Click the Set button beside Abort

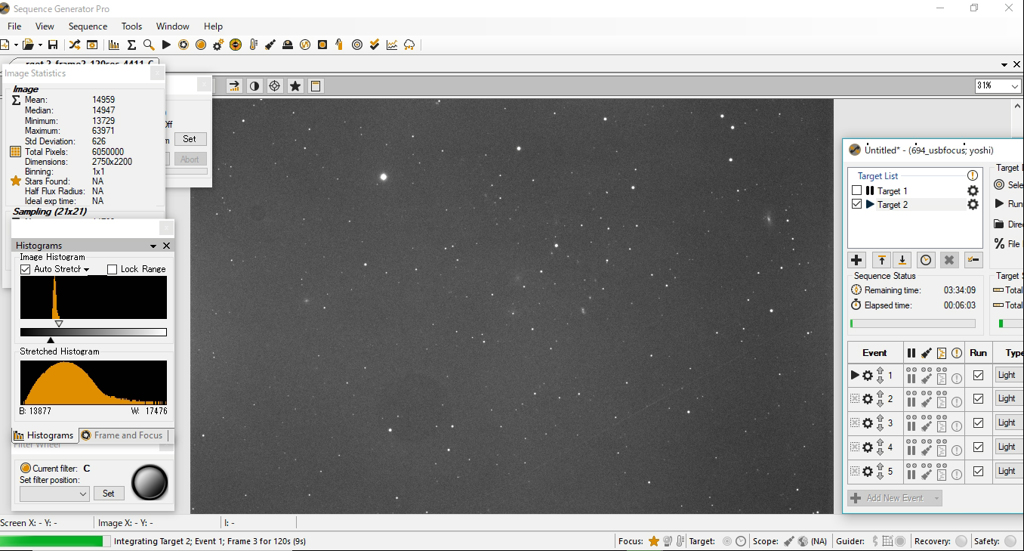point(189,139)
